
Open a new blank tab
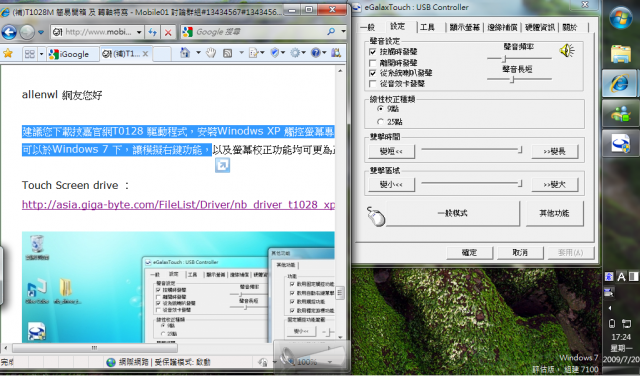(162, 54)
